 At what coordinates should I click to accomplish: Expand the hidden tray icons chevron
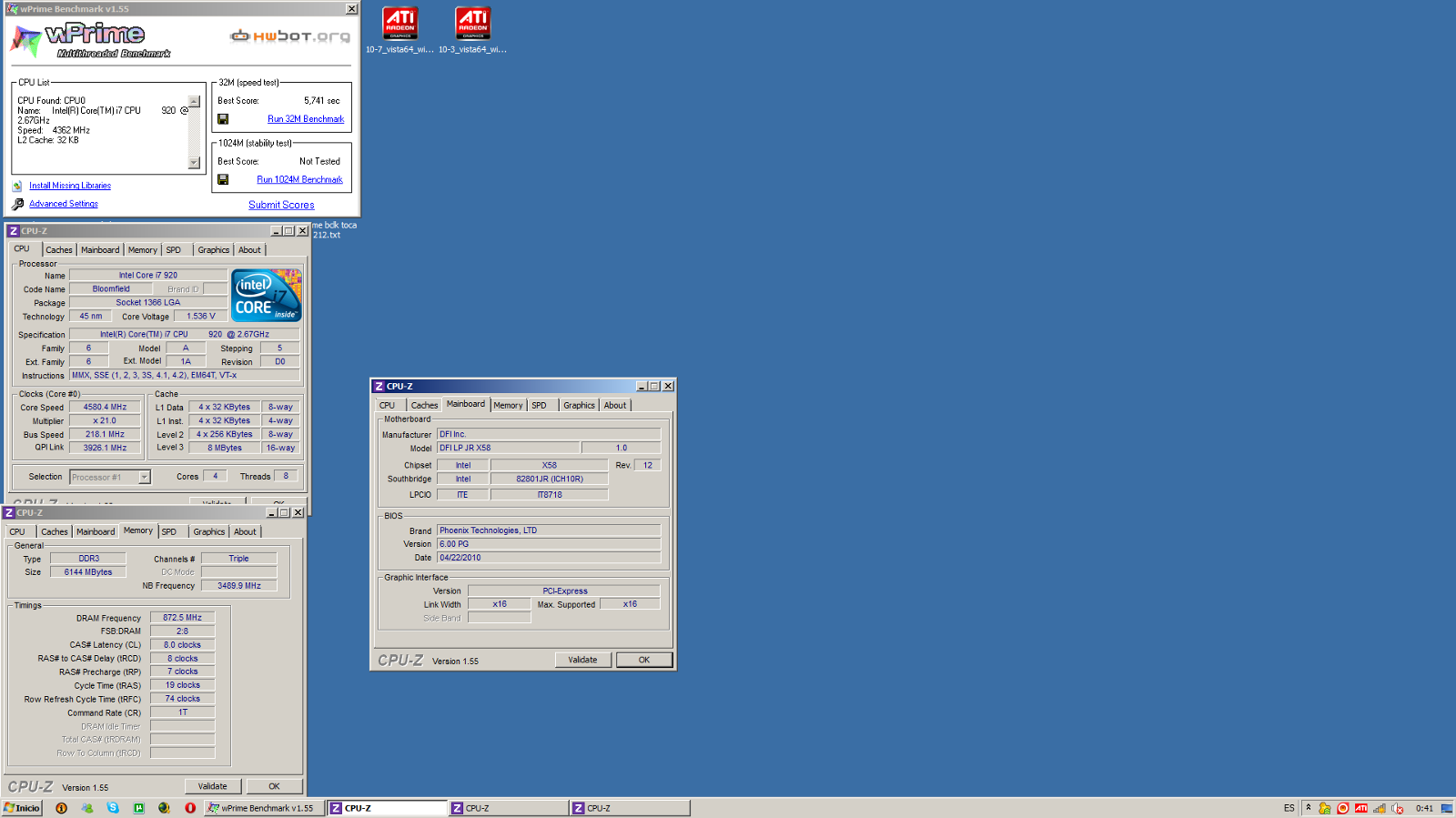[1309, 808]
